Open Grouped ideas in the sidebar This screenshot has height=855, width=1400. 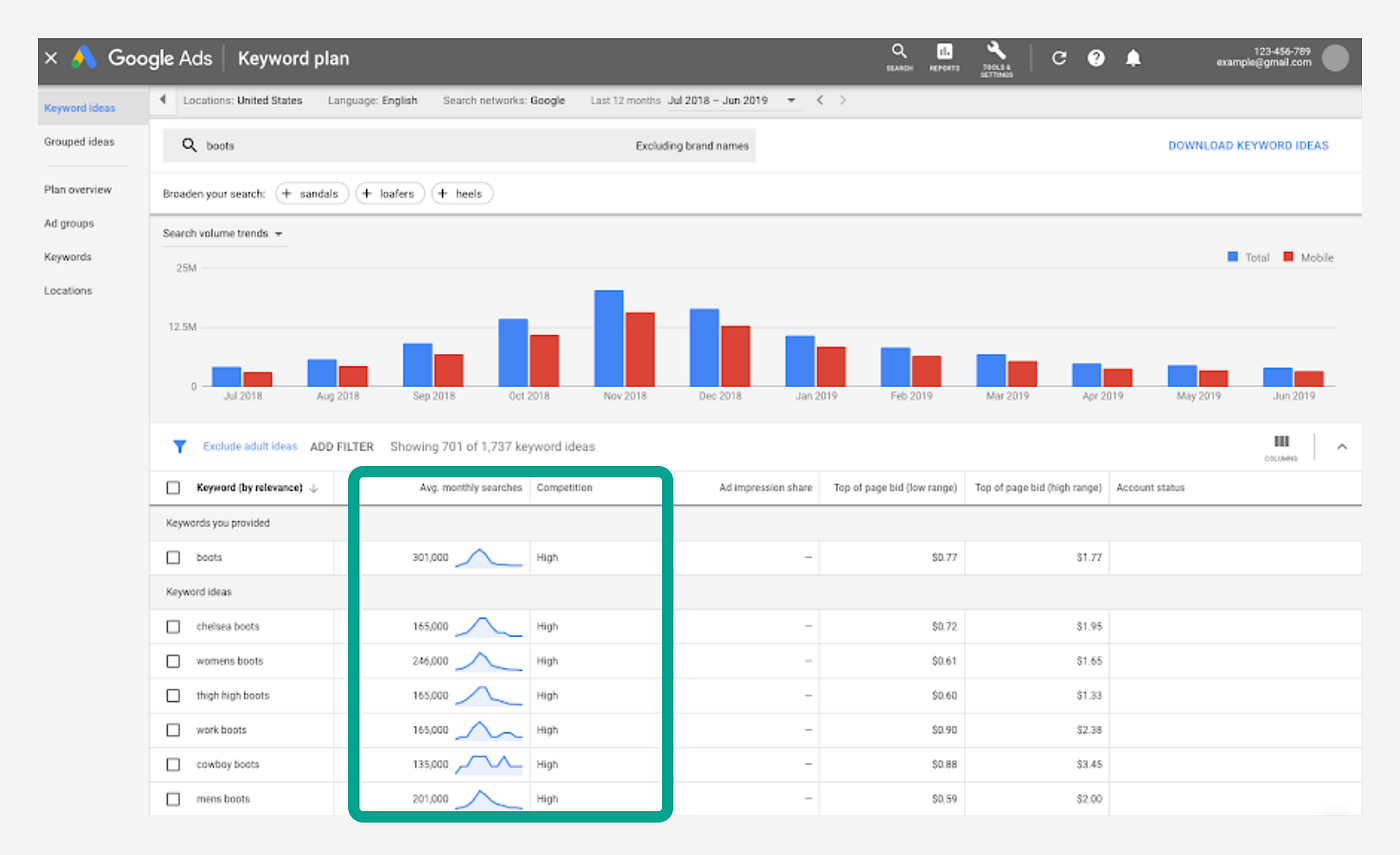tap(79, 142)
